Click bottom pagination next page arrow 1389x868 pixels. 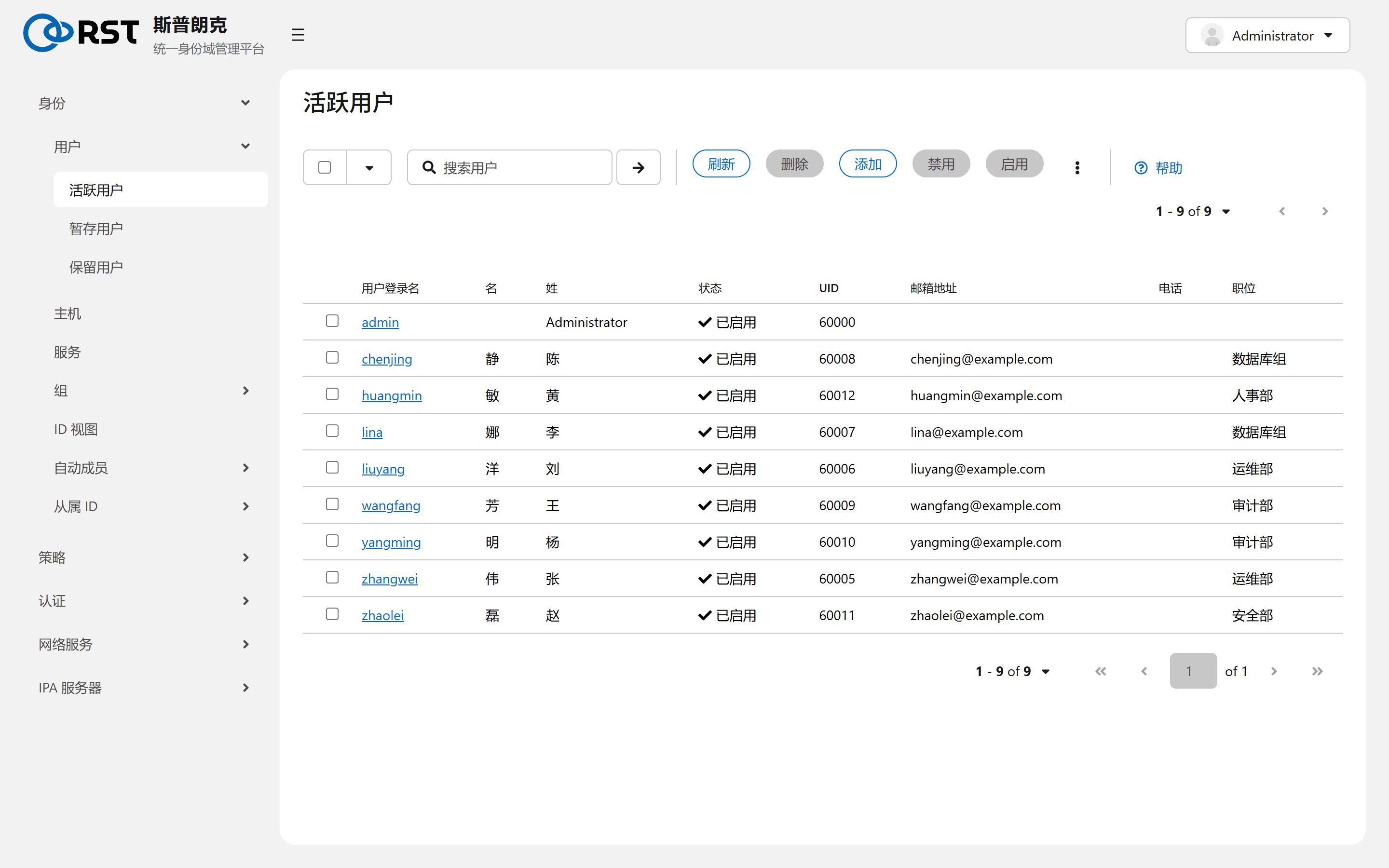(1274, 671)
